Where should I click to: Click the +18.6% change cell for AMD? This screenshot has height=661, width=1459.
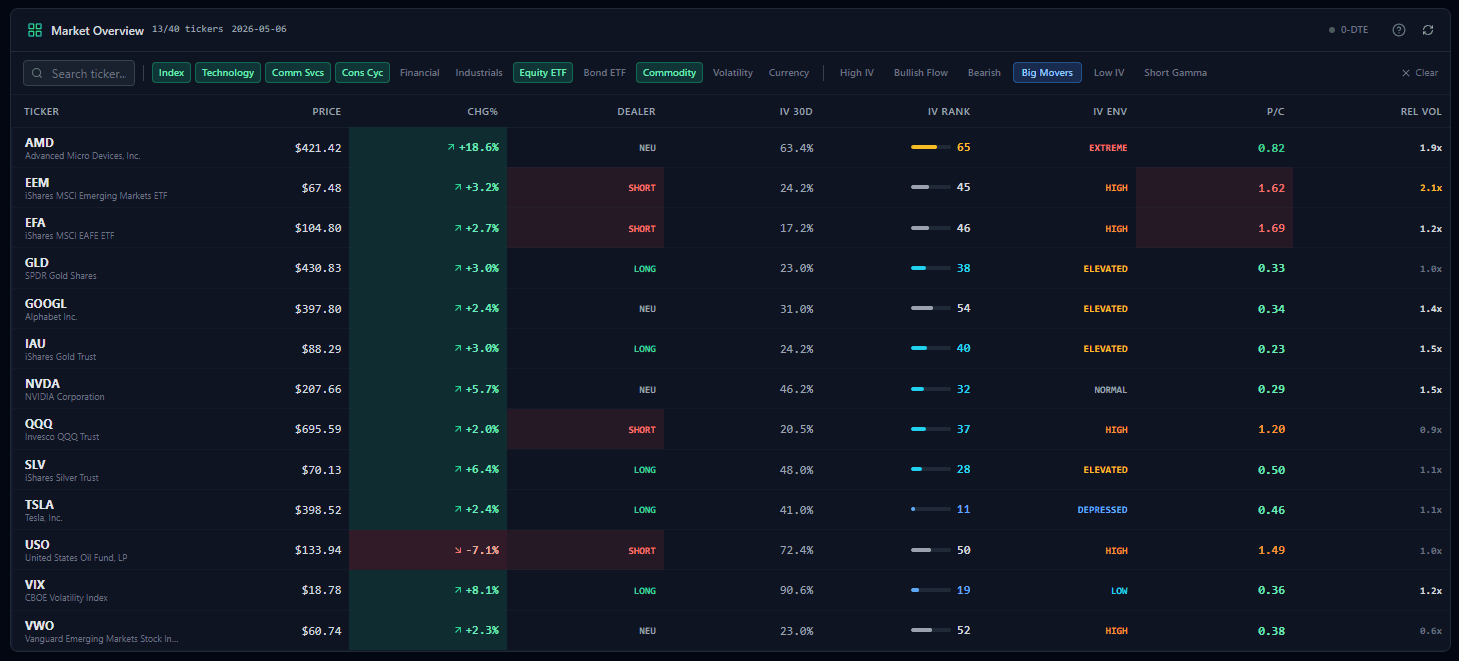point(428,148)
